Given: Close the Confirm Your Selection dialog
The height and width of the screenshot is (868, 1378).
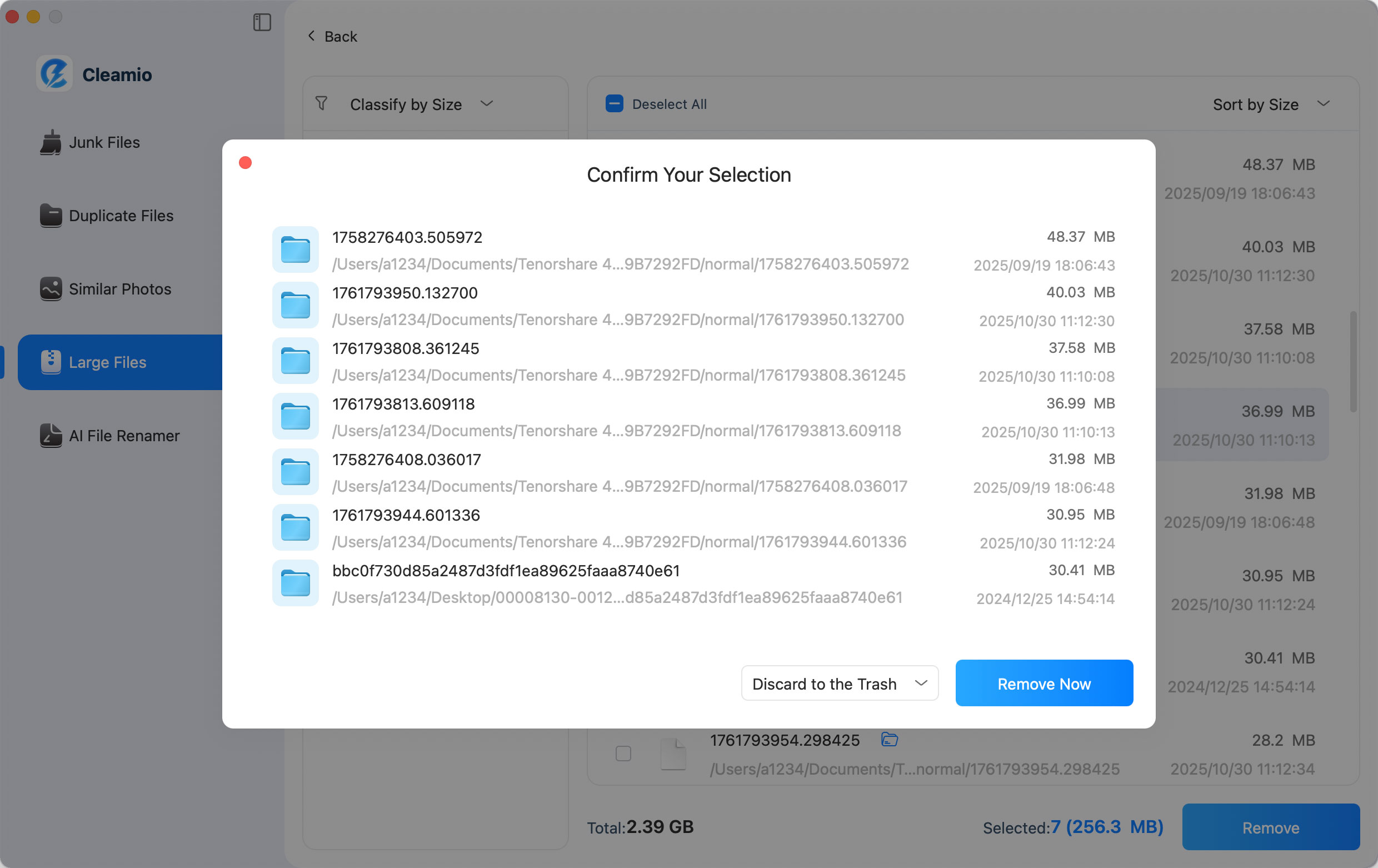Looking at the screenshot, I should (246, 162).
